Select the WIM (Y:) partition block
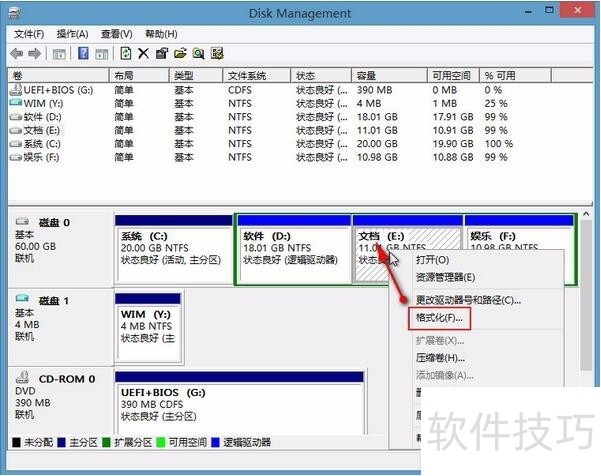The height and width of the screenshot is (476, 601). [148, 328]
